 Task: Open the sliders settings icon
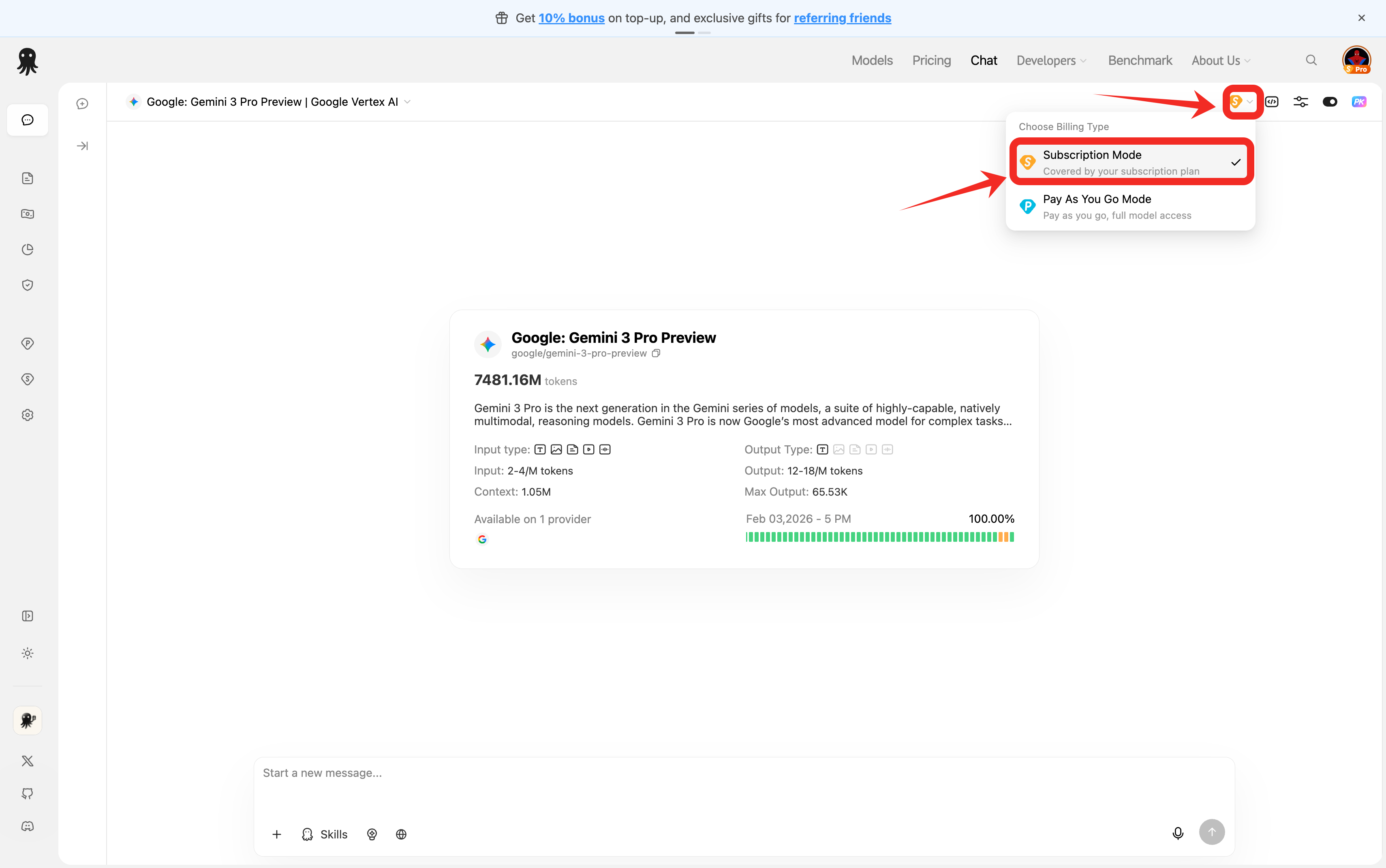point(1300,102)
